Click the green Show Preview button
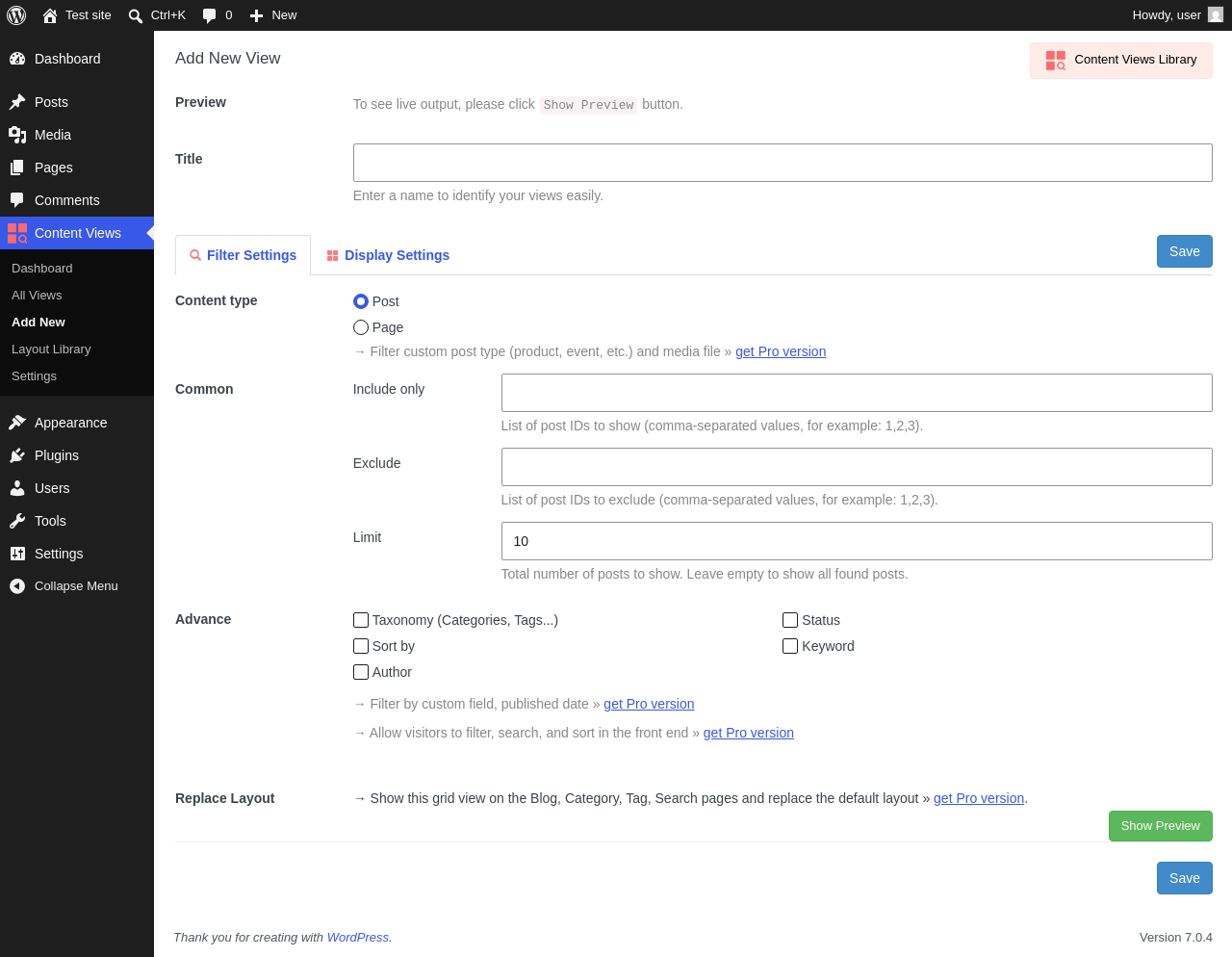Viewport: 1232px width, 957px height. tap(1160, 826)
